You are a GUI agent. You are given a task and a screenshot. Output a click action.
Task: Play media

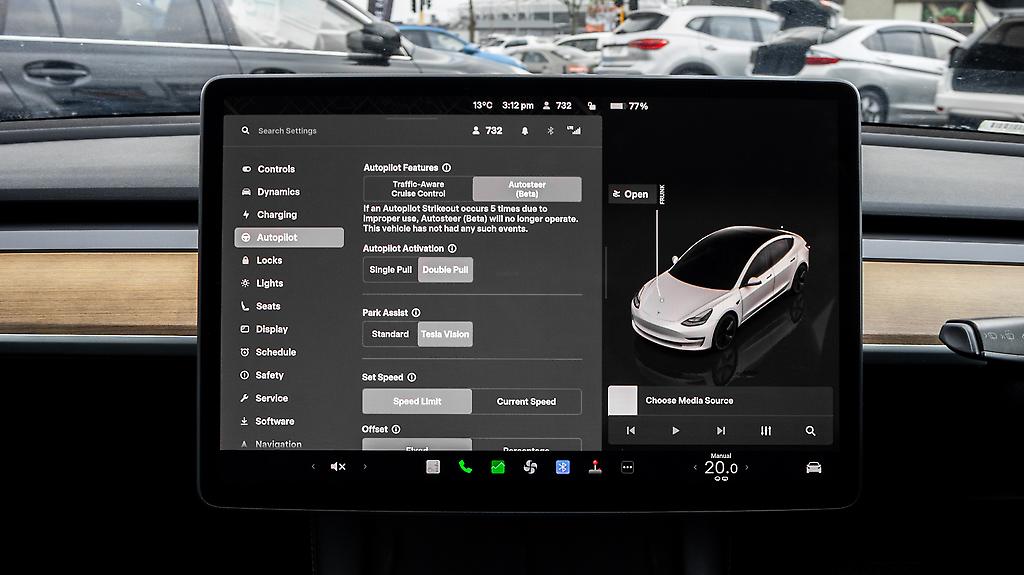pyautogui.click(x=675, y=431)
